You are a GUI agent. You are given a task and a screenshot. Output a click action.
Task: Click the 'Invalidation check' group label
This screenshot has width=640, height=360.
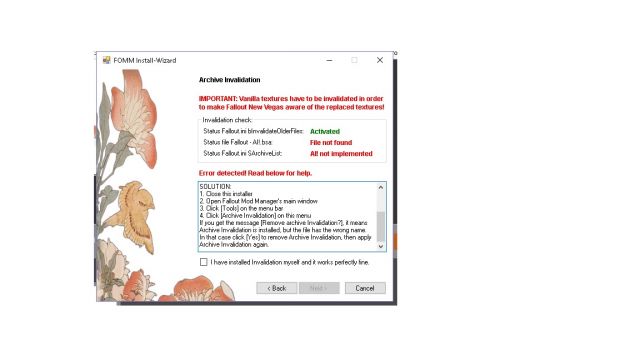click(x=227, y=120)
